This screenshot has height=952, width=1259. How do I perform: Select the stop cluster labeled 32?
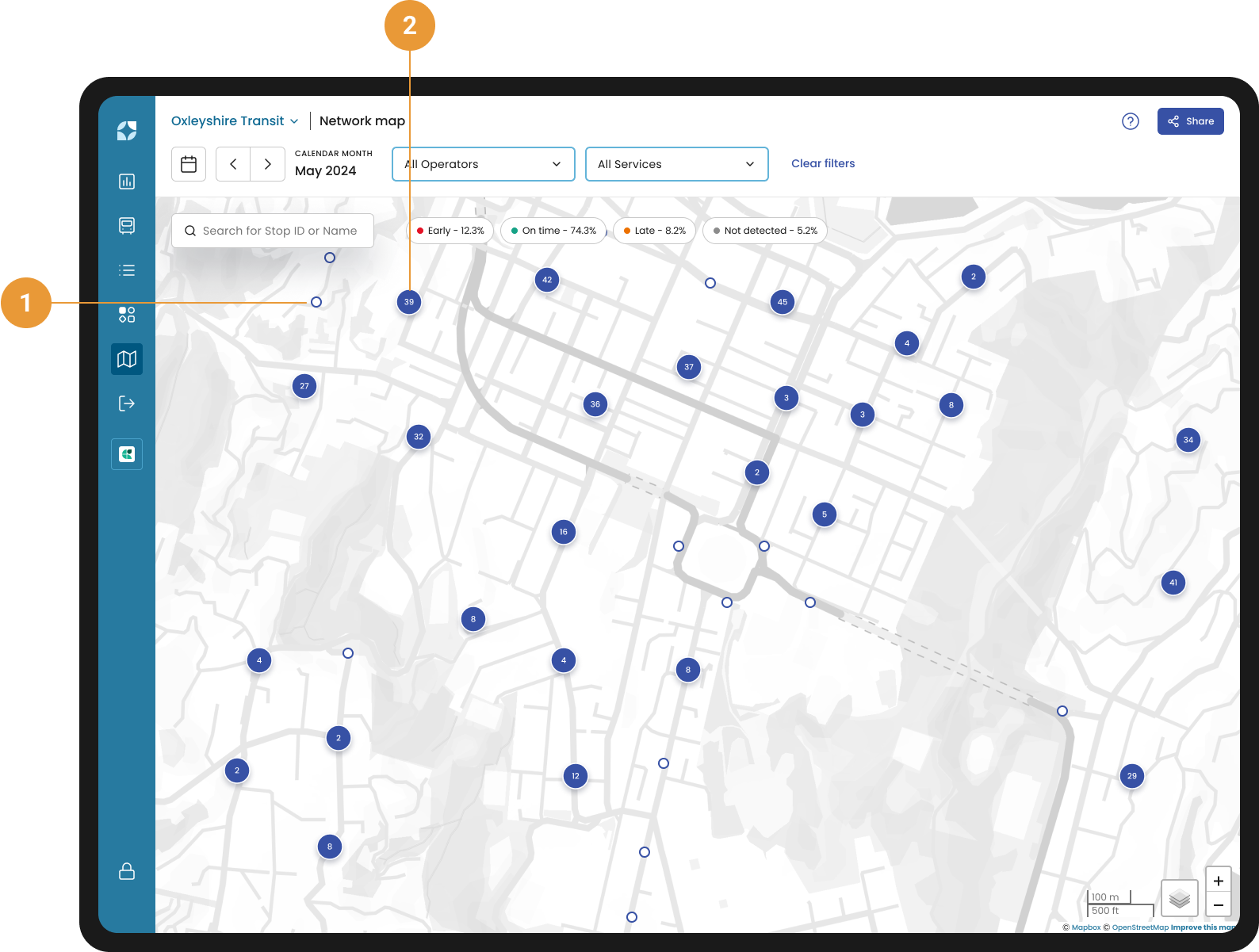pyautogui.click(x=419, y=437)
